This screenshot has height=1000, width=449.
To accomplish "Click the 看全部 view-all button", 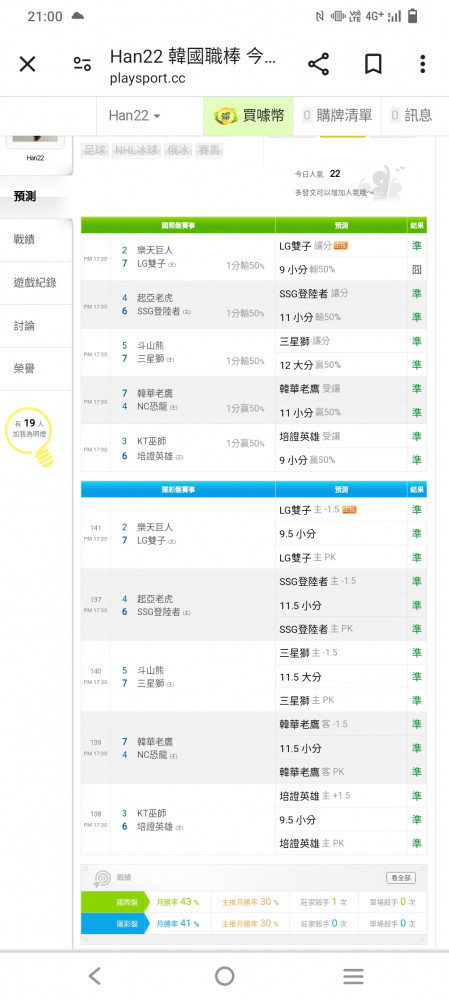I will [401, 878].
